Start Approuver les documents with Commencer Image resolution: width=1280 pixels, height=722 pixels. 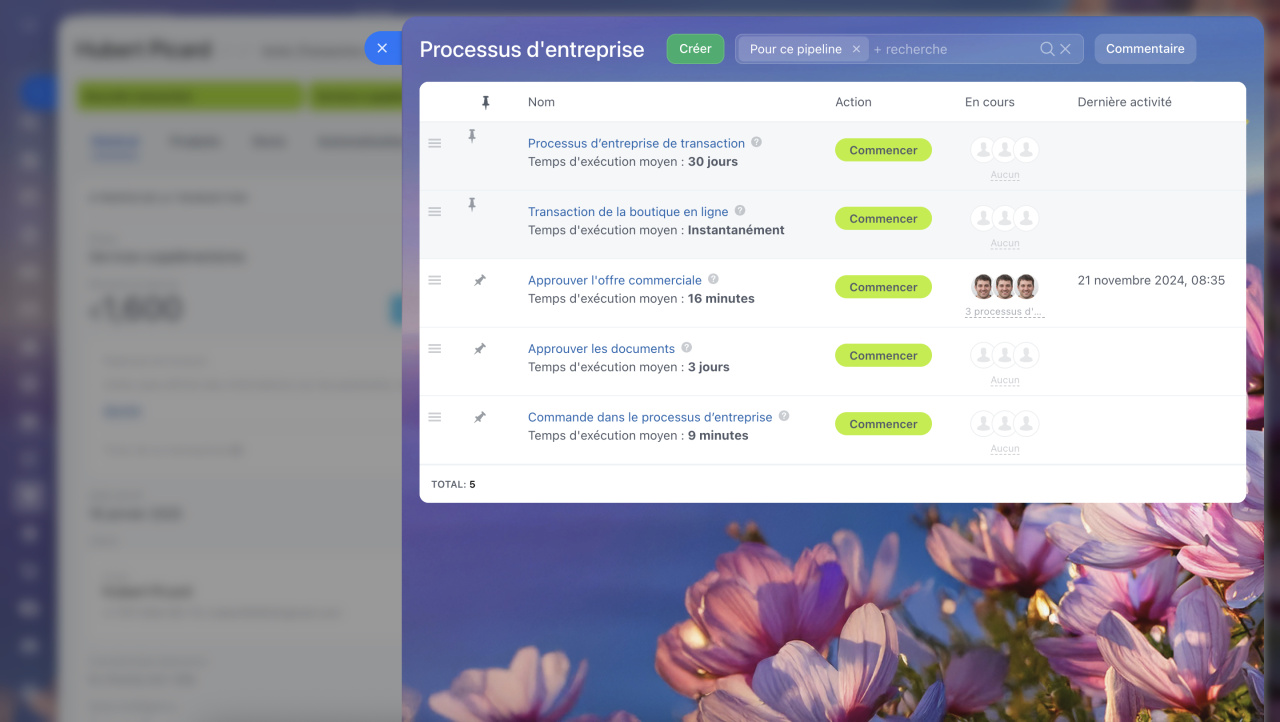[883, 355]
